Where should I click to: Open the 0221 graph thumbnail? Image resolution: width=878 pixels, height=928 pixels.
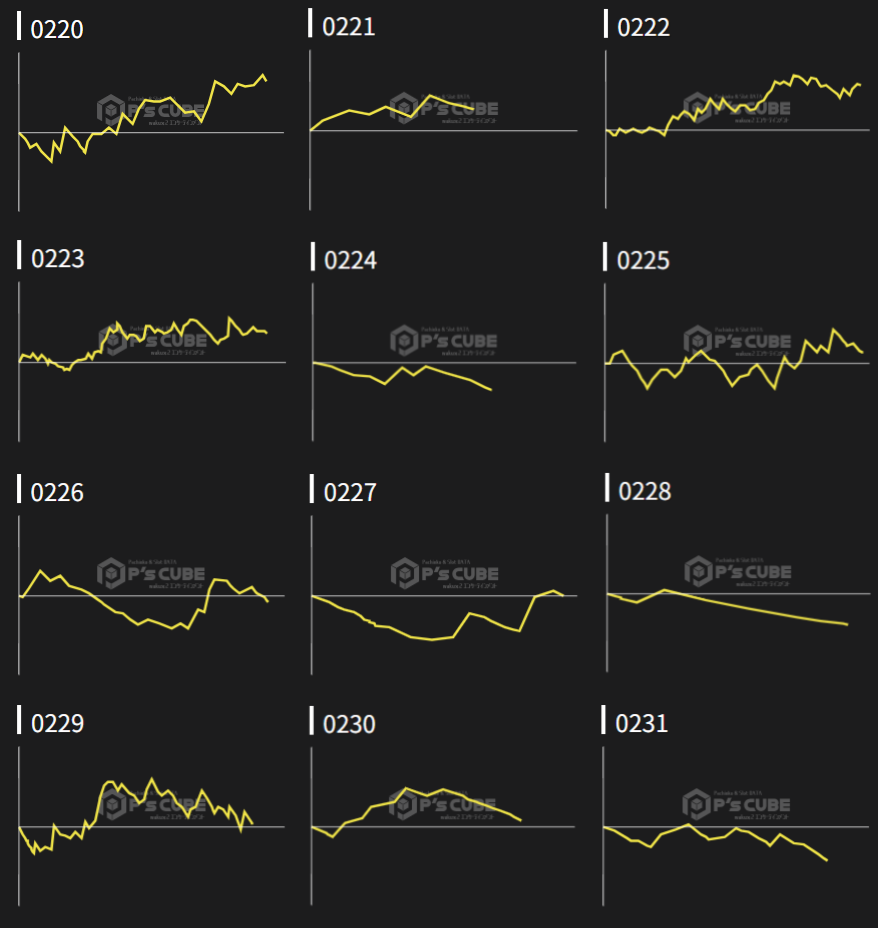[x=443, y=118]
